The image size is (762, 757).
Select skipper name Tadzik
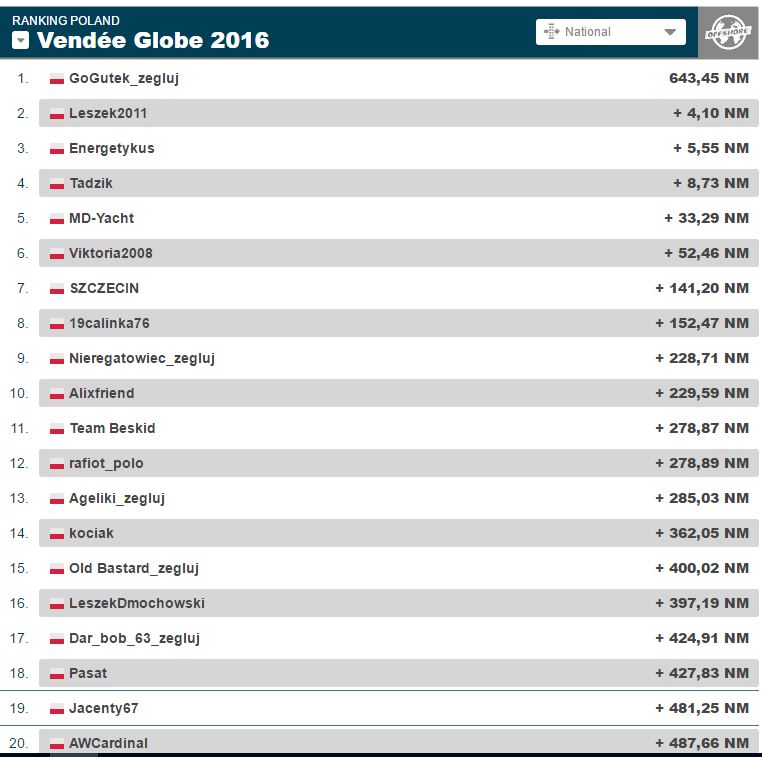pos(91,183)
